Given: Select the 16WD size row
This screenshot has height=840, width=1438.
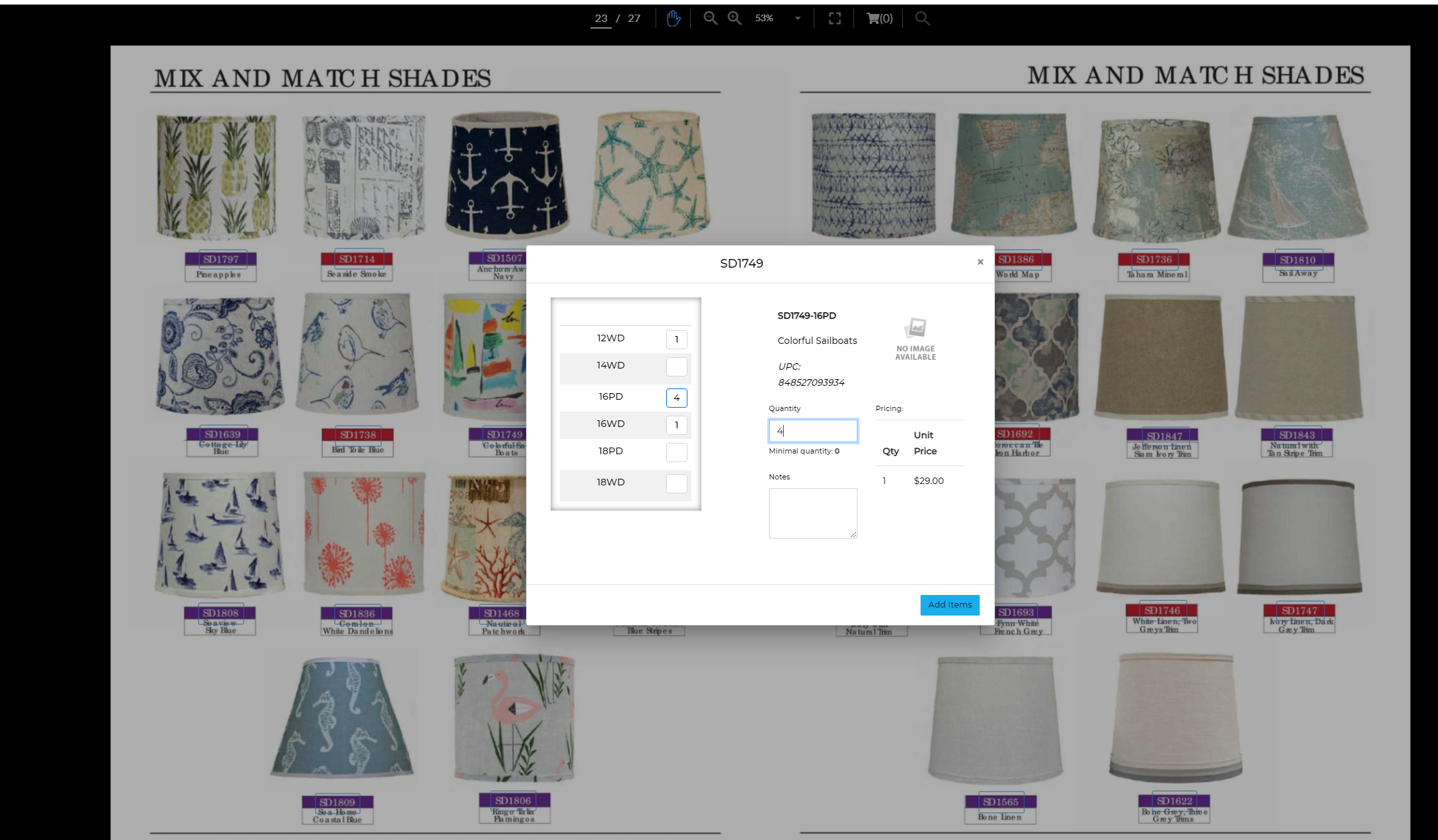Looking at the screenshot, I should pyautogui.click(x=610, y=424).
